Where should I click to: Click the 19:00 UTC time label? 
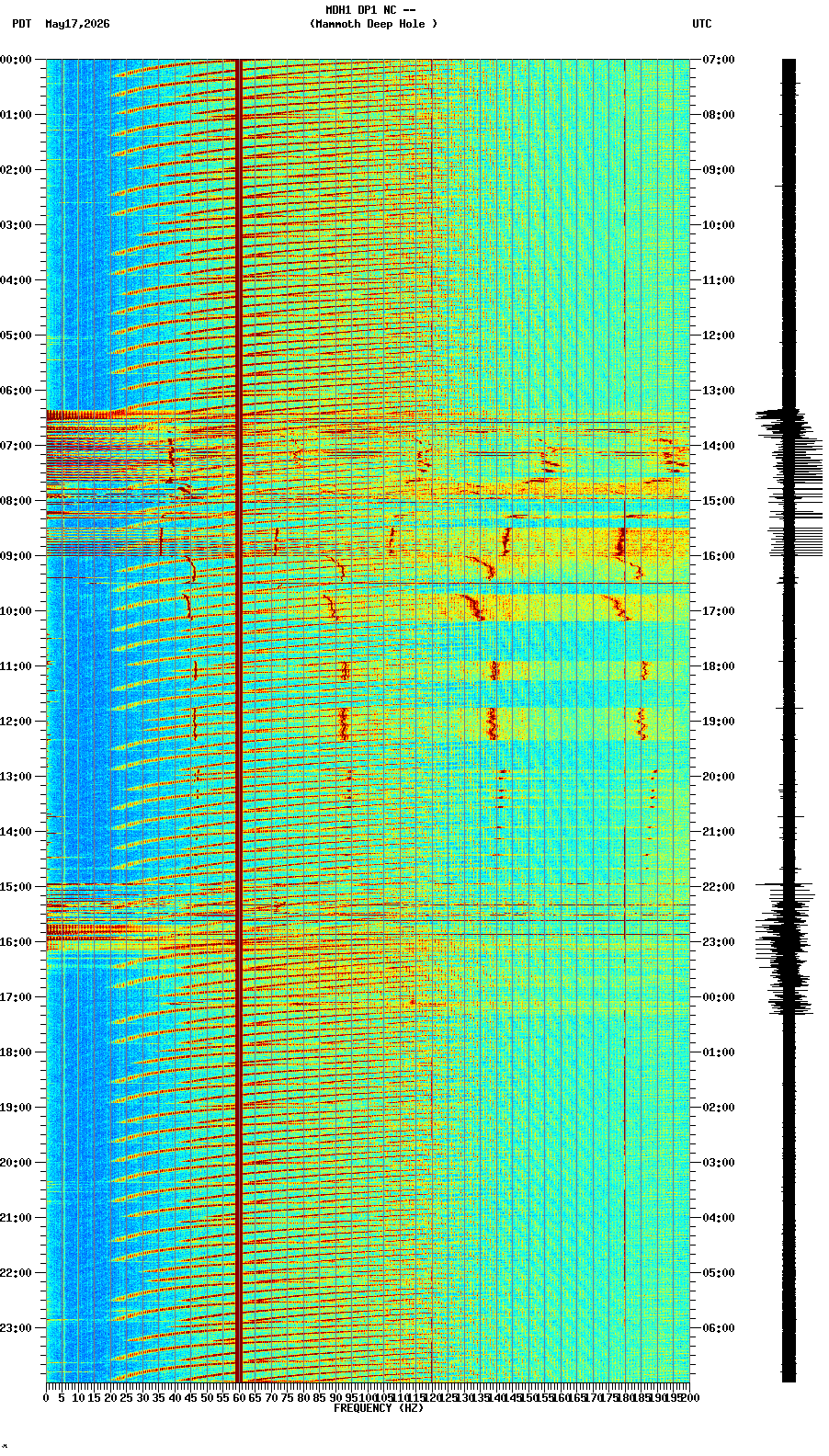click(719, 722)
